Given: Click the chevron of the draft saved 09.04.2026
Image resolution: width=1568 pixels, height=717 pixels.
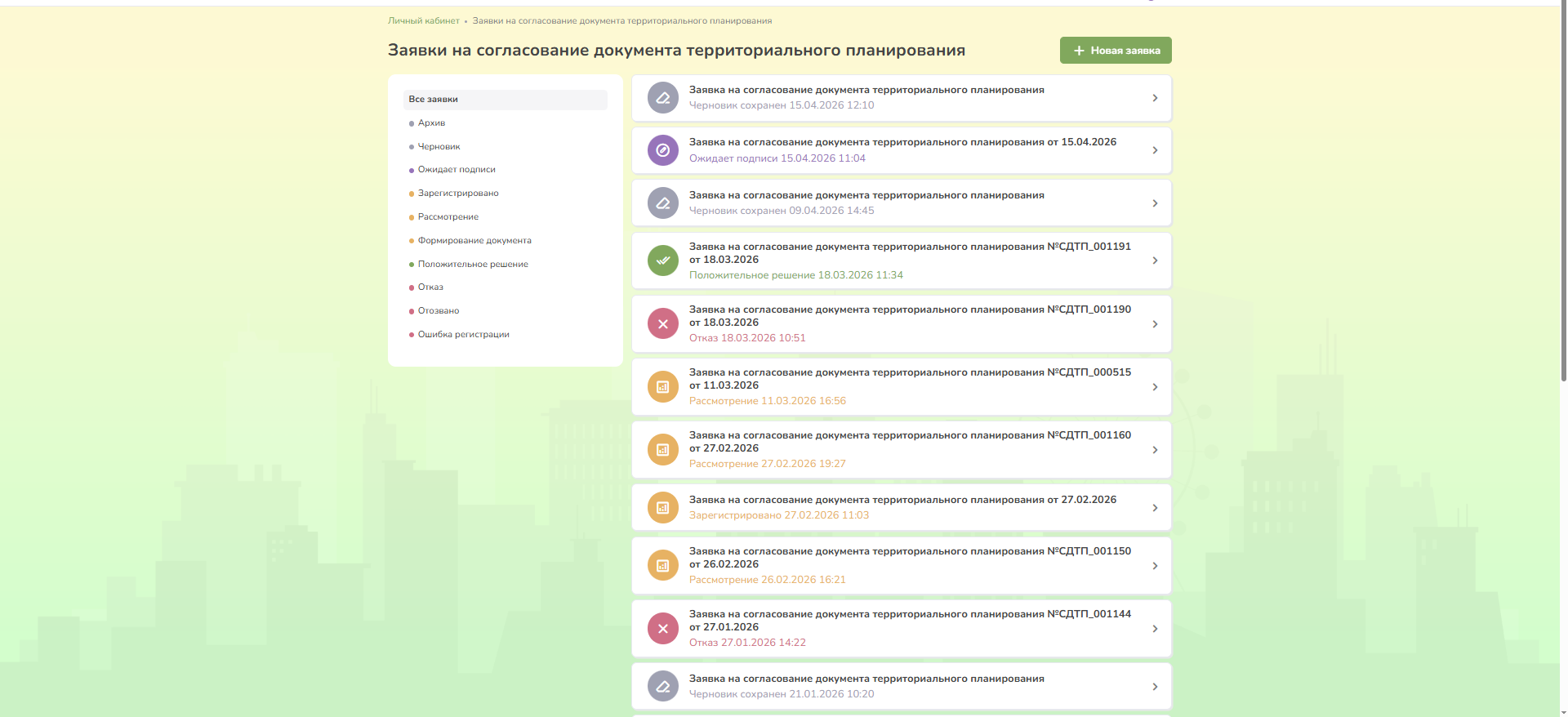Looking at the screenshot, I should click(x=1154, y=203).
